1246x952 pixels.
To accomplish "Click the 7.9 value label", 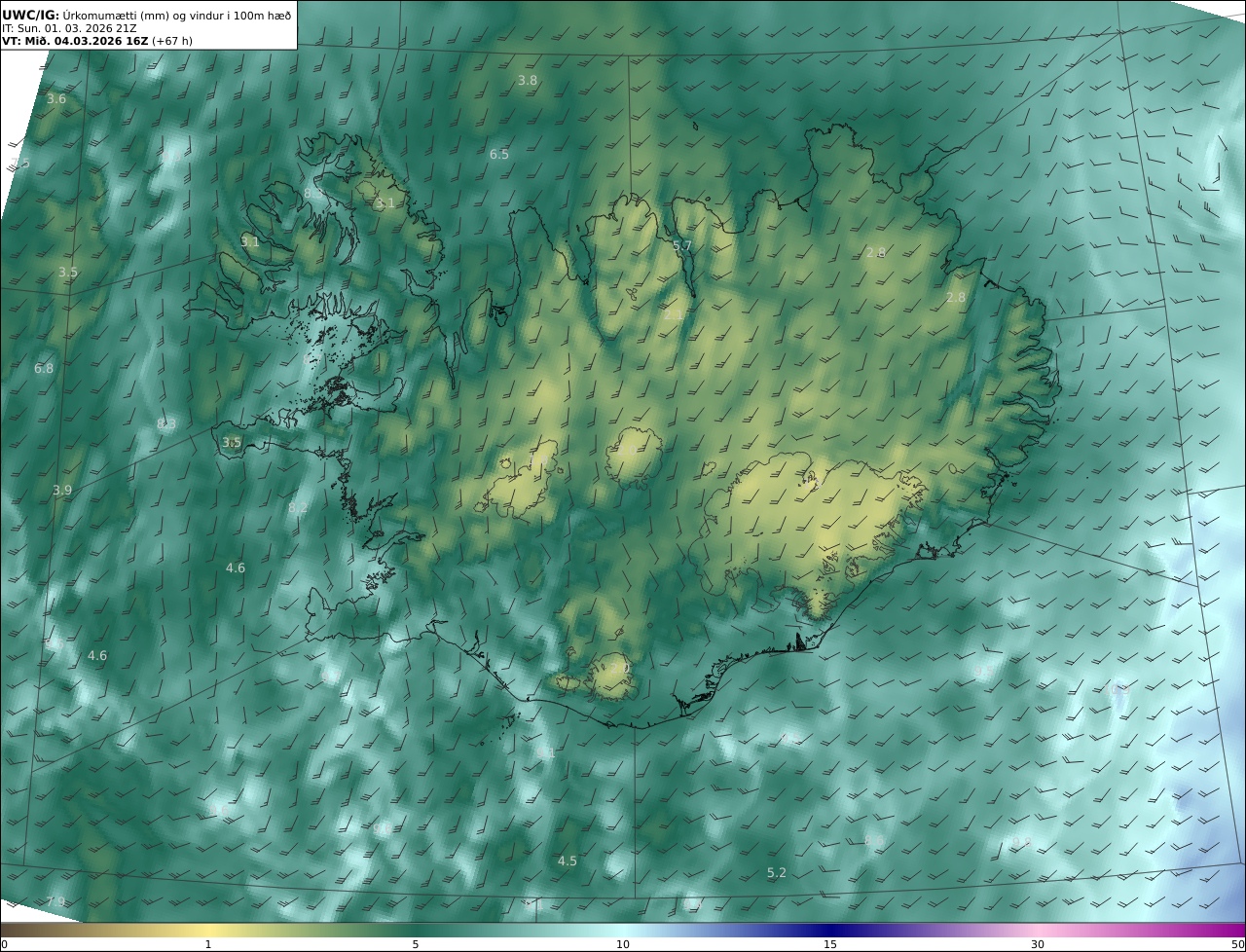I will tap(56, 902).
